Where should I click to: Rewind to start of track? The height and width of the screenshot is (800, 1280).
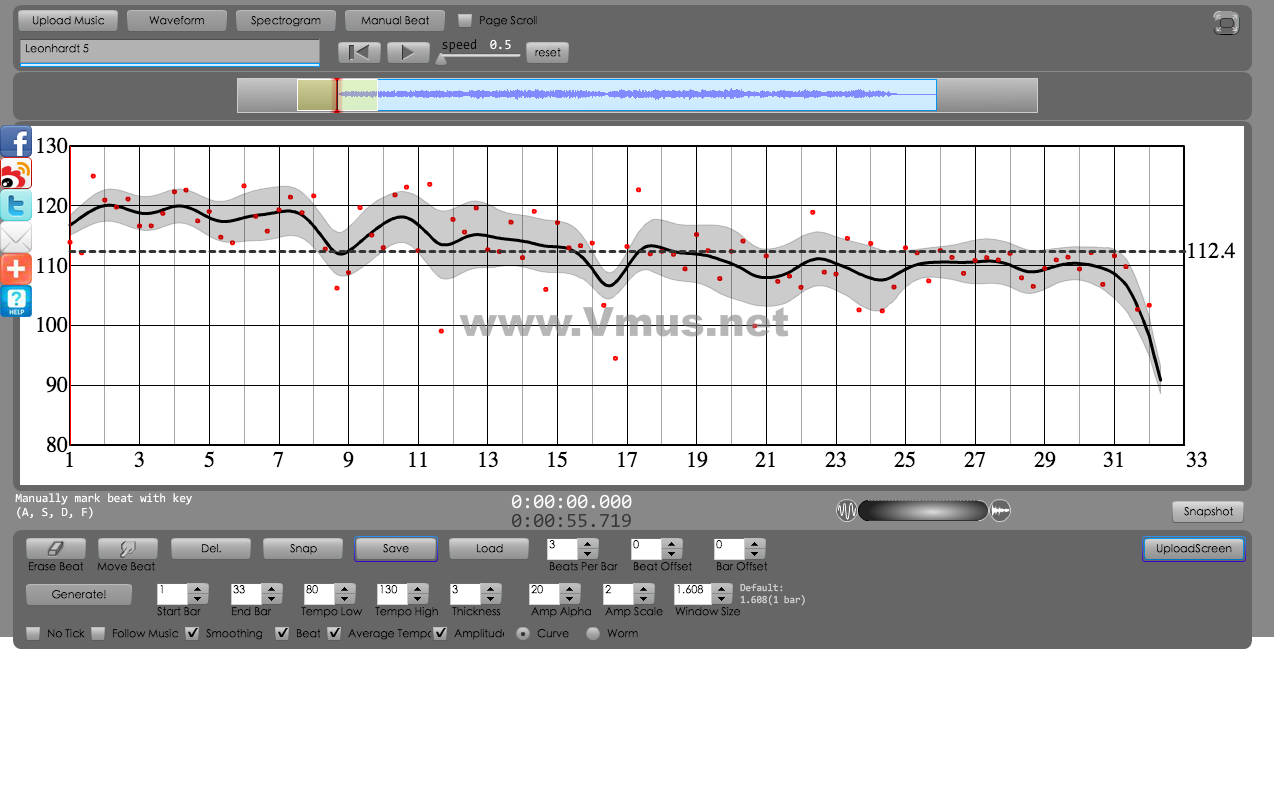359,52
